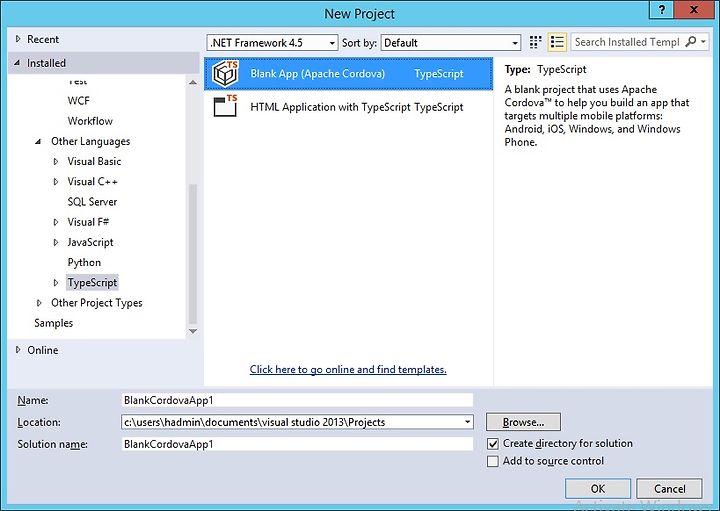Viewport: 720px width, 511px height.
Task: Click the HTML Application TypeScript template icon
Action: (x=225, y=106)
